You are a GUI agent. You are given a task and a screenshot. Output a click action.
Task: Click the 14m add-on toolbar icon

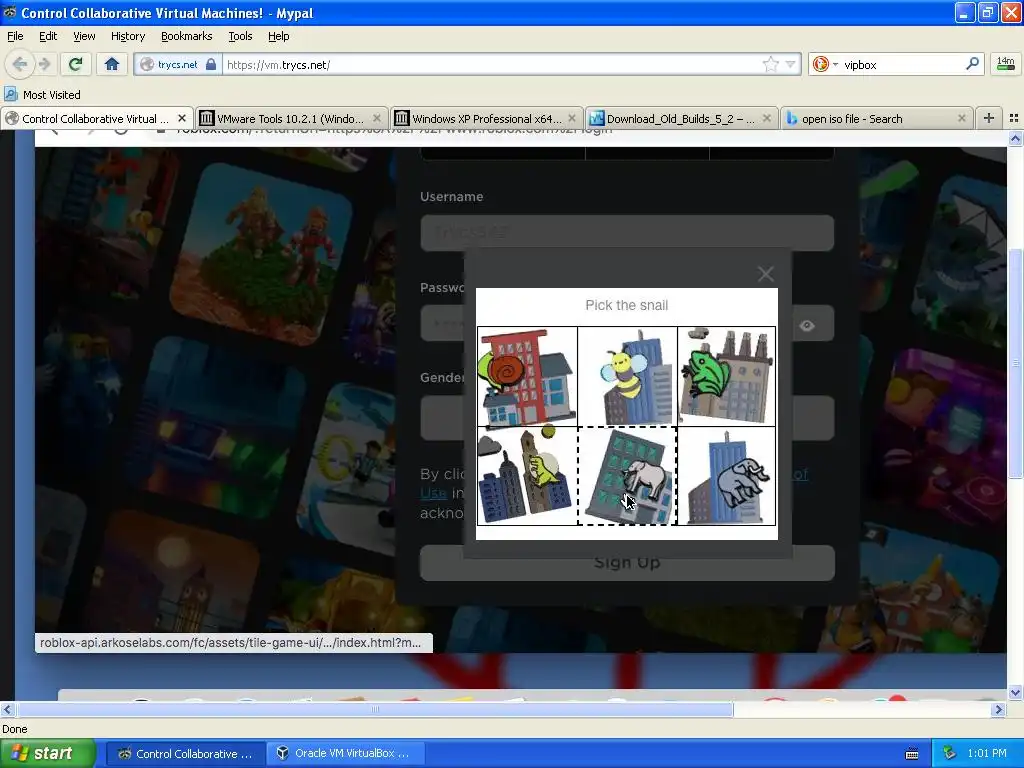click(x=1006, y=63)
